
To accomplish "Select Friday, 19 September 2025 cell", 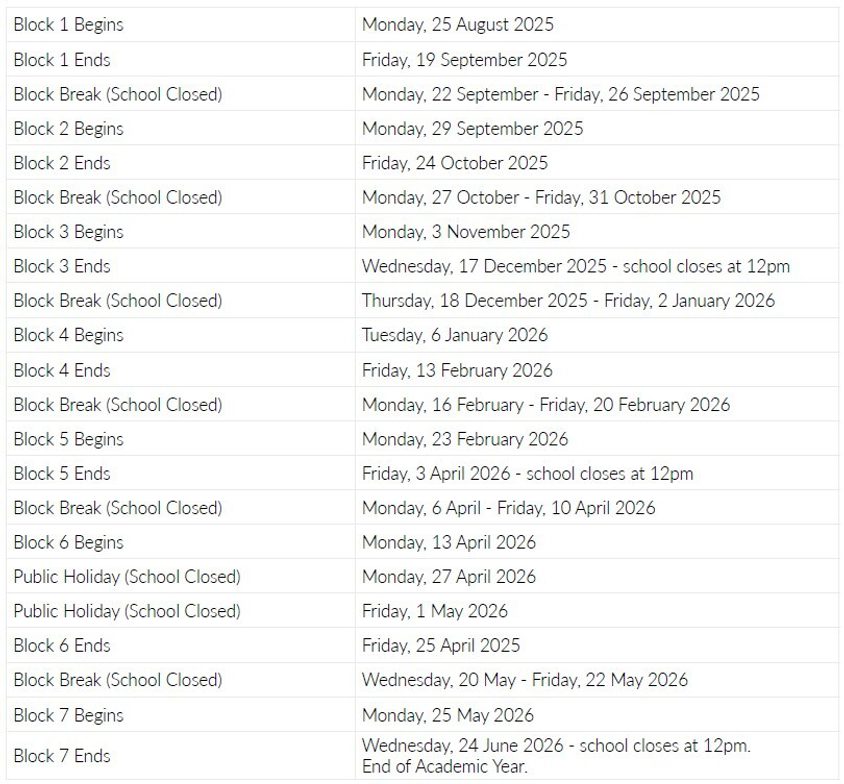I will [464, 59].
